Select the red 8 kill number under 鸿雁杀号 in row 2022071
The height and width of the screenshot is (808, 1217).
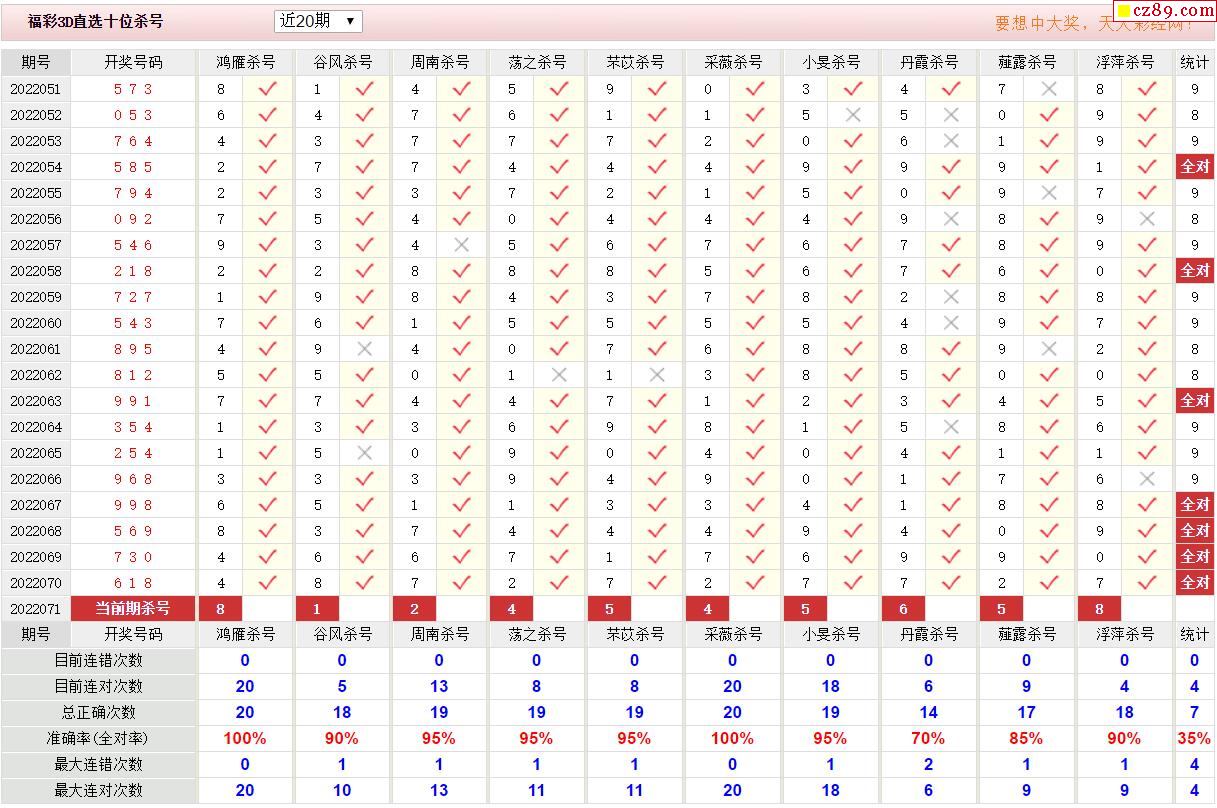(220, 609)
